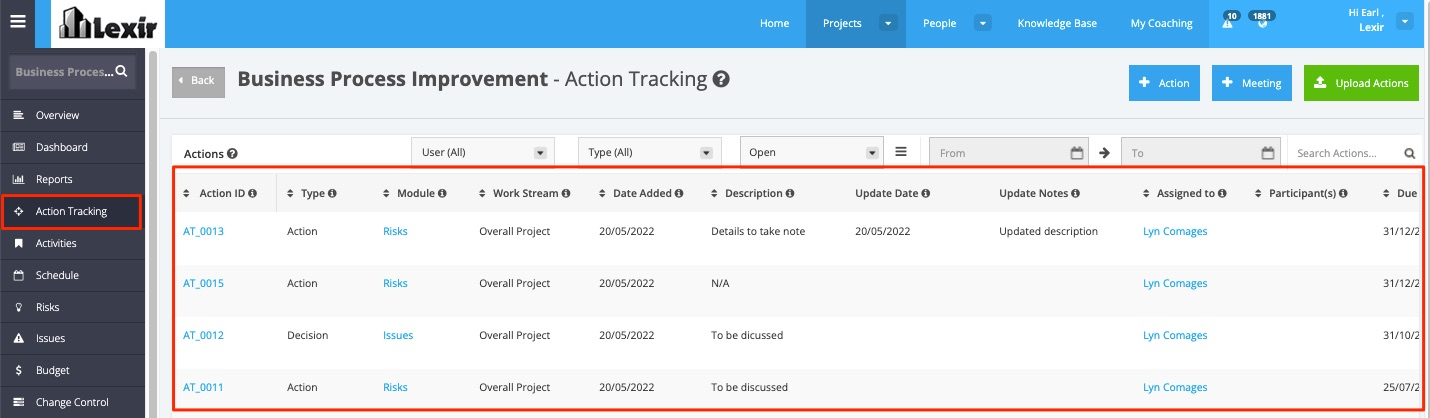The image size is (1430, 418).
Task: Sort by Action ID column arrows
Action: (186, 193)
